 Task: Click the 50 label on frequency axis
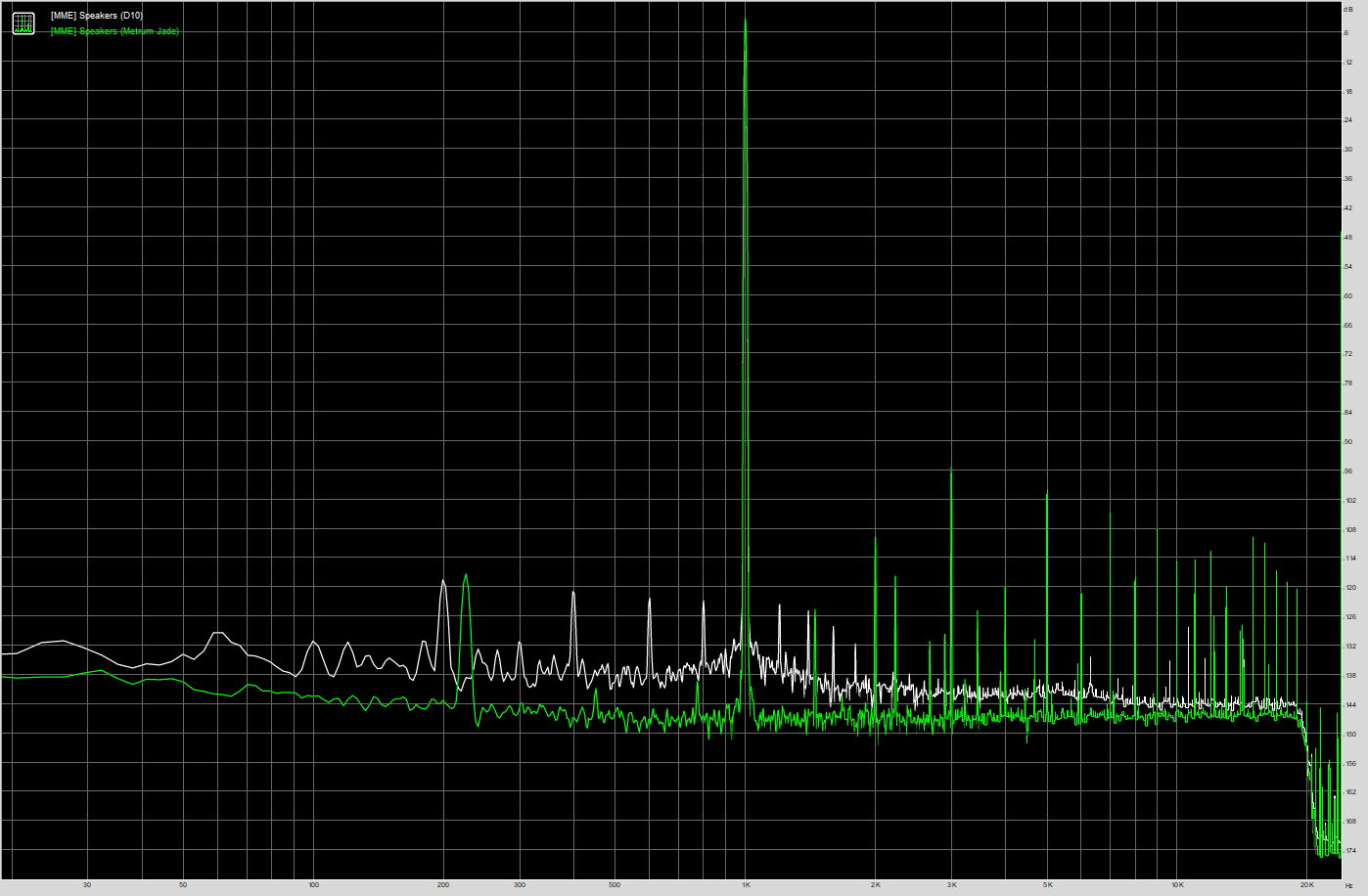(183, 885)
